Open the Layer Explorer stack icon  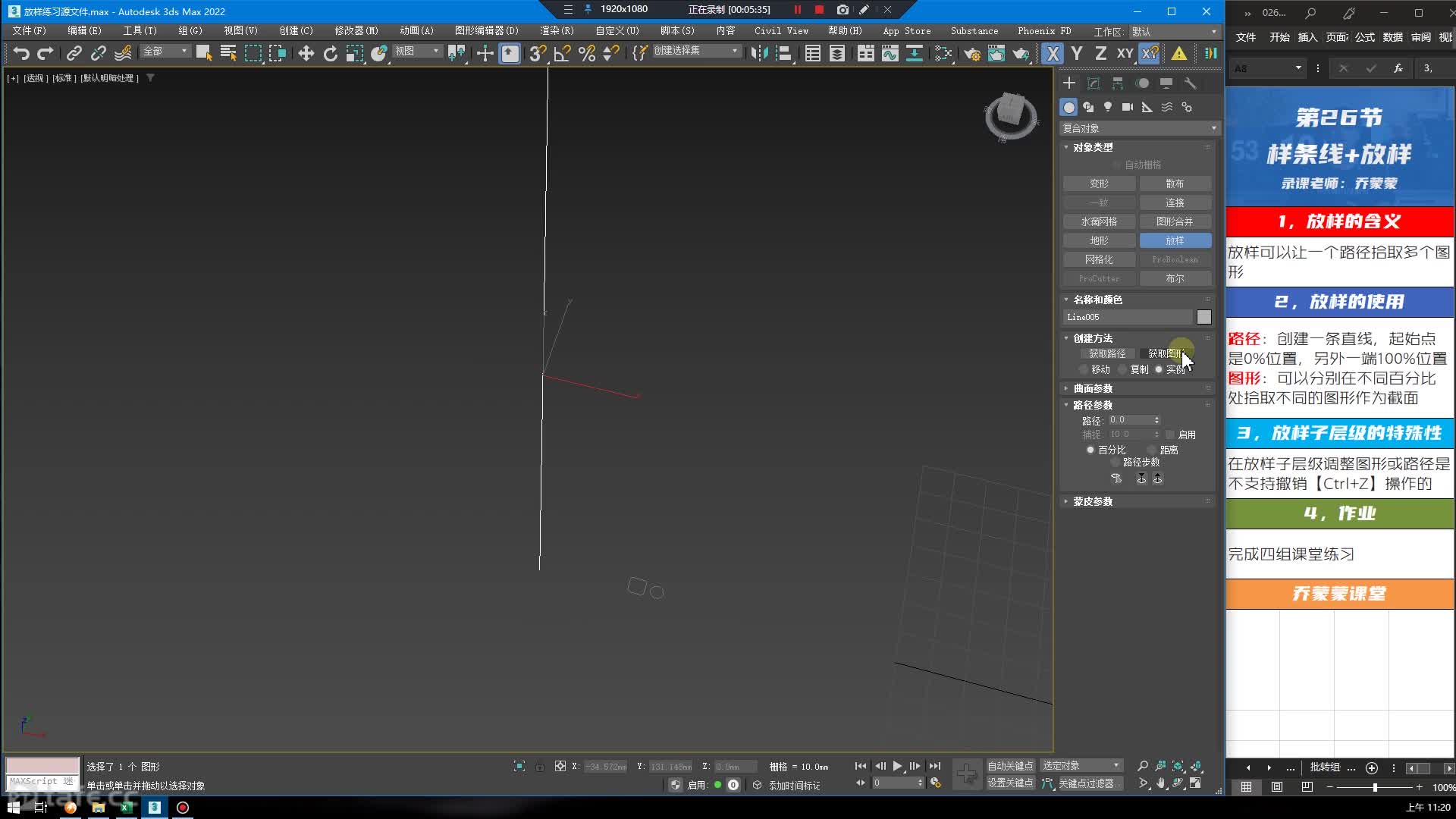tap(836, 53)
